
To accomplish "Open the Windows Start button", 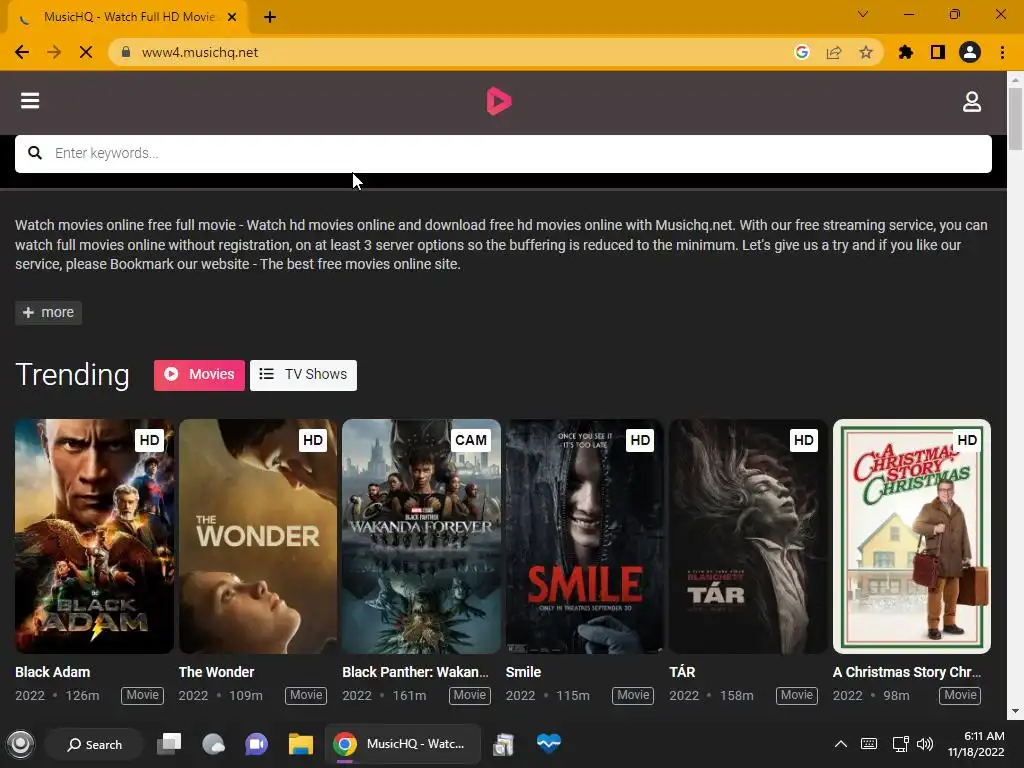I will 20,744.
